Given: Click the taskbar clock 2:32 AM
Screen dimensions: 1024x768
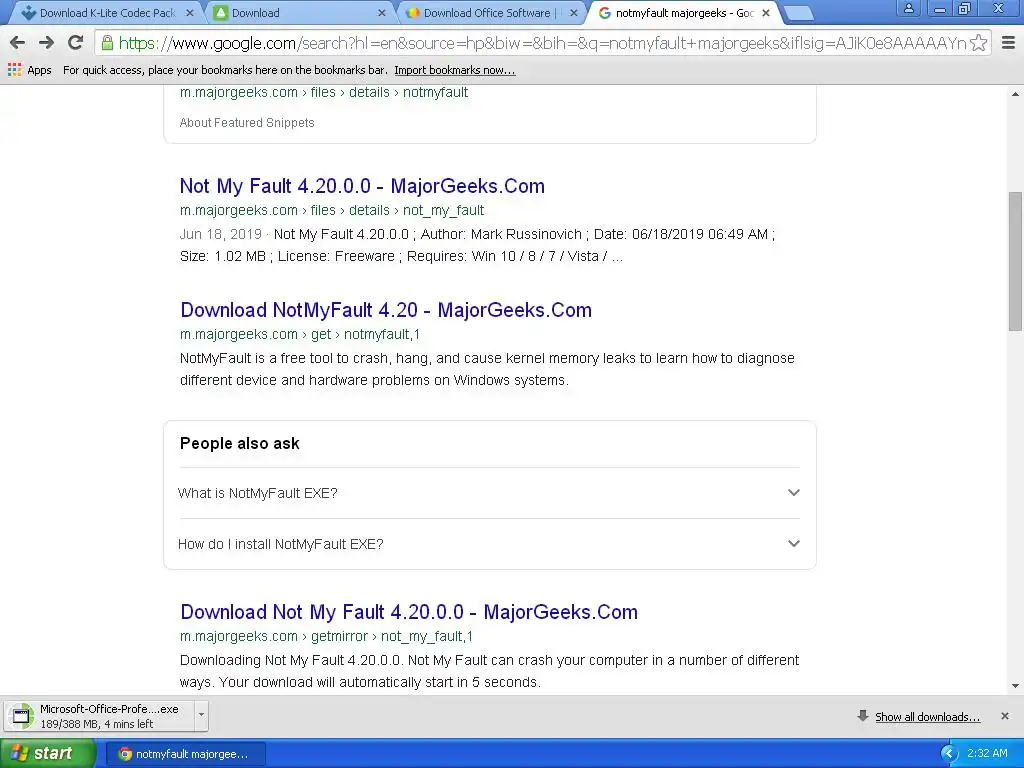Looking at the screenshot, I should [987, 754].
